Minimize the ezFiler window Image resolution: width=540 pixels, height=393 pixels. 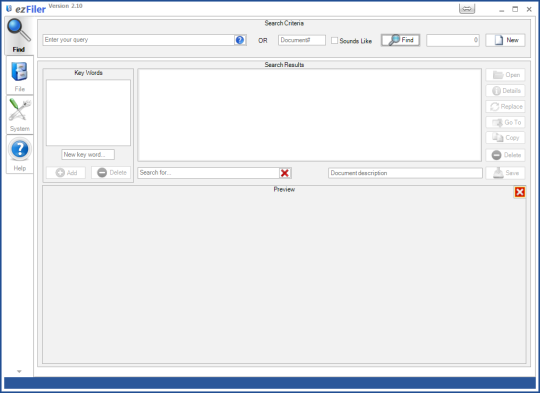501,10
